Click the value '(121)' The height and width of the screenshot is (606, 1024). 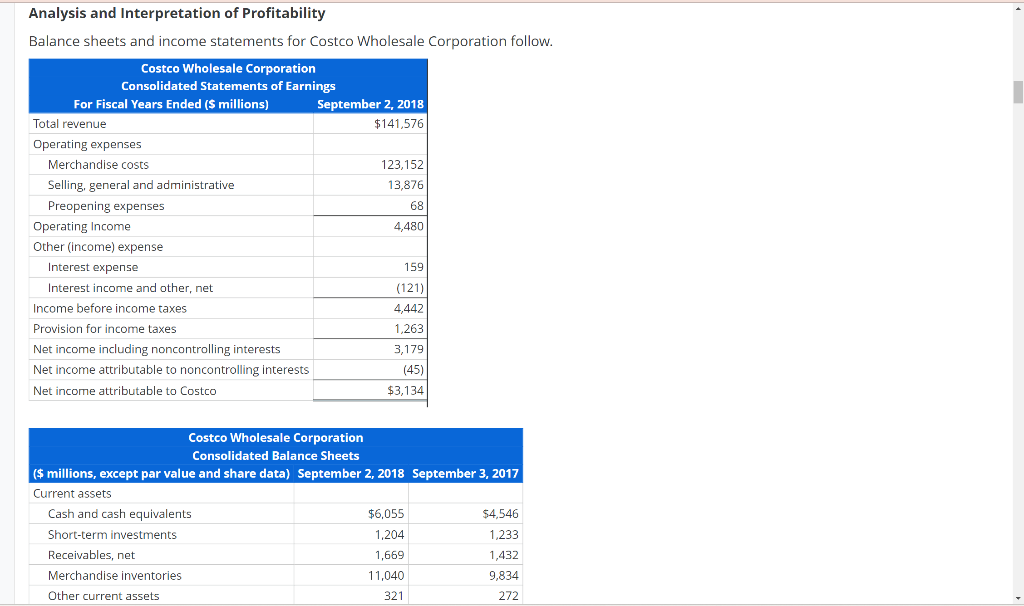pyautogui.click(x=410, y=288)
